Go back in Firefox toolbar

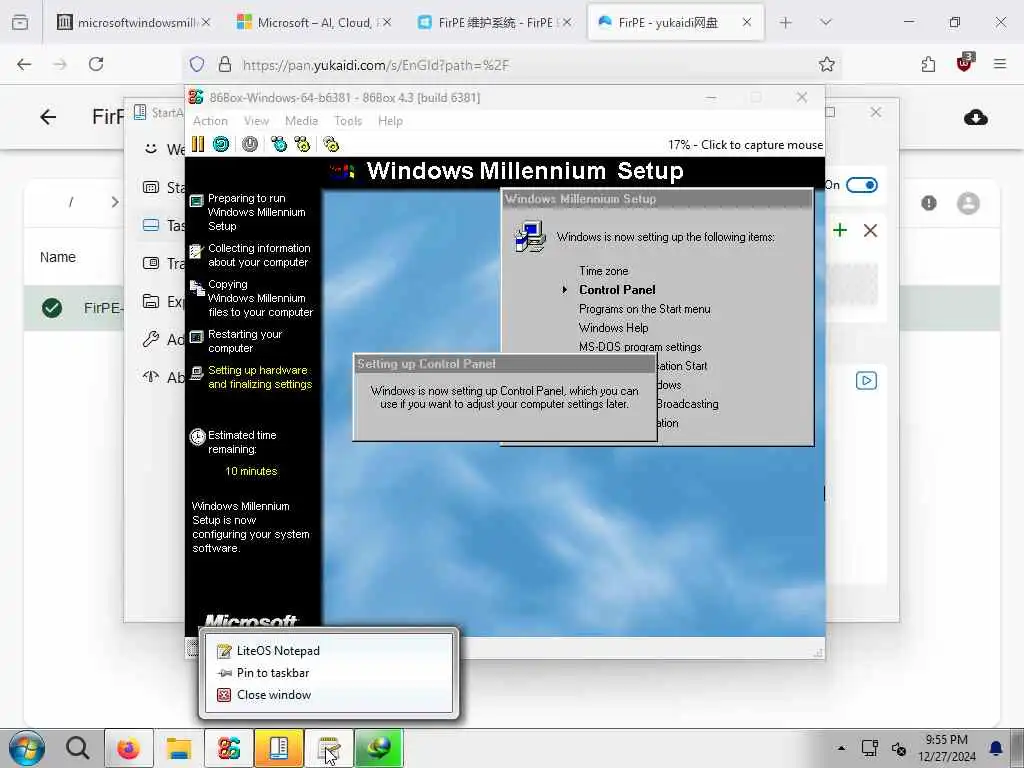click(24, 64)
